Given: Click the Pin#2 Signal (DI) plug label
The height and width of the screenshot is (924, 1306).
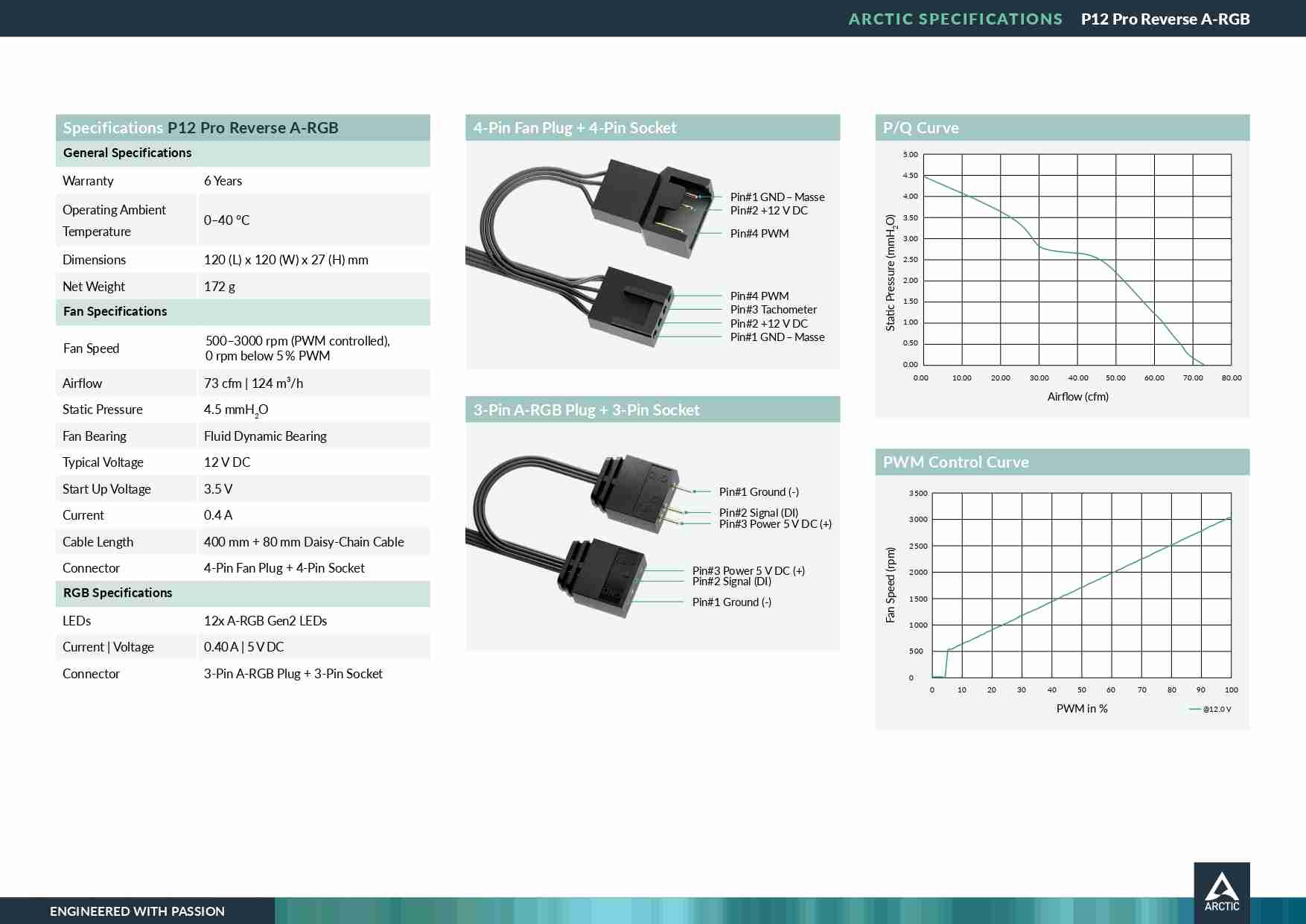Looking at the screenshot, I should pyautogui.click(x=758, y=512).
